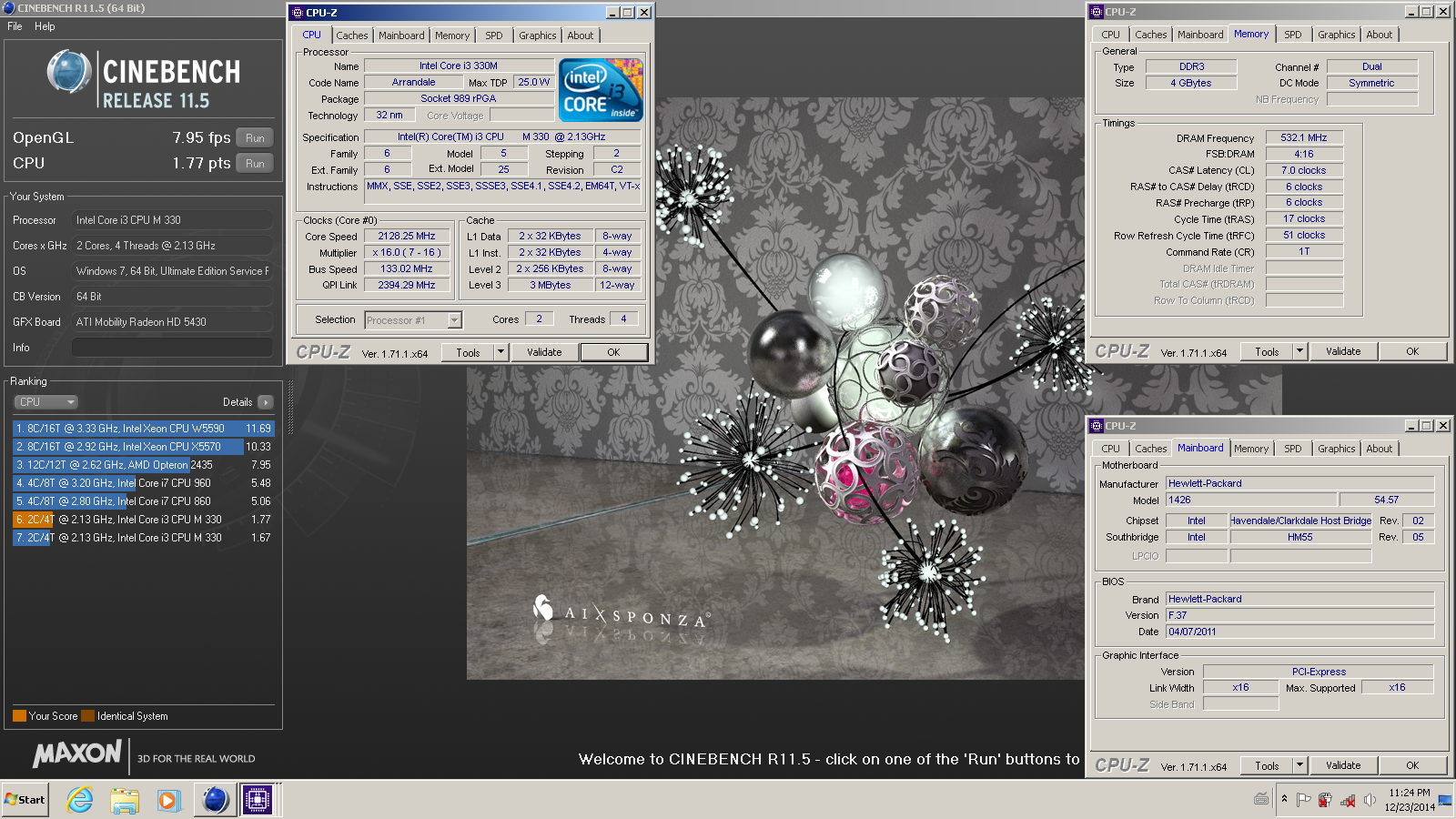Click the ranking Details arrow button
Screen dimensions: 1456x819
pyautogui.click(x=265, y=402)
